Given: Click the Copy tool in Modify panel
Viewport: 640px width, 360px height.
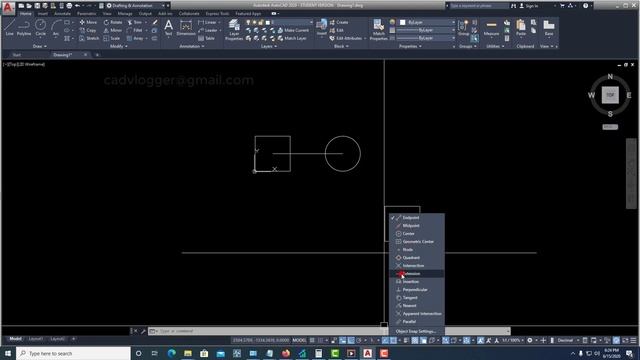Looking at the screenshot, I should (88, 30).
